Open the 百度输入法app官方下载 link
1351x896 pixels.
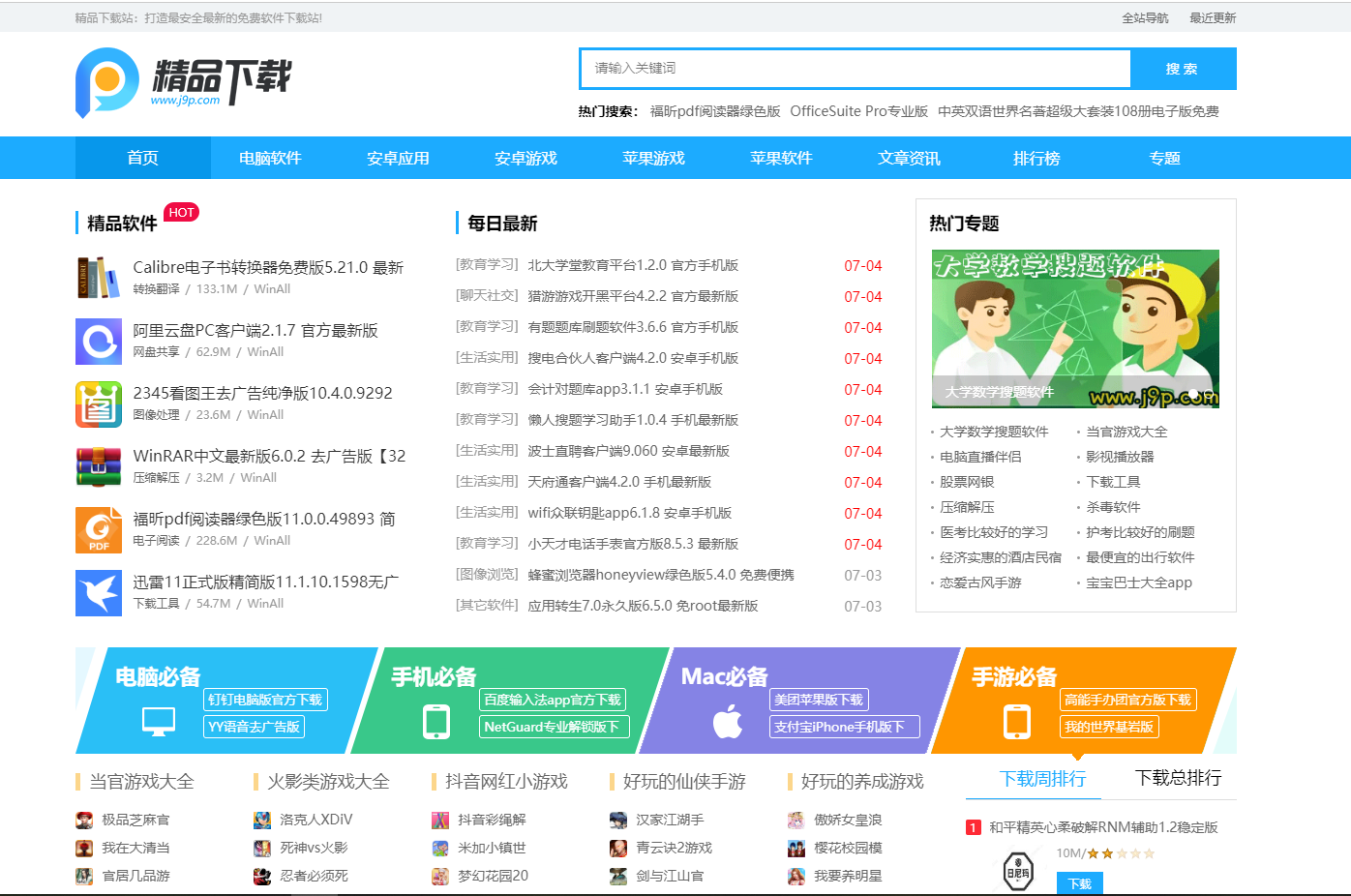[553, 700]
